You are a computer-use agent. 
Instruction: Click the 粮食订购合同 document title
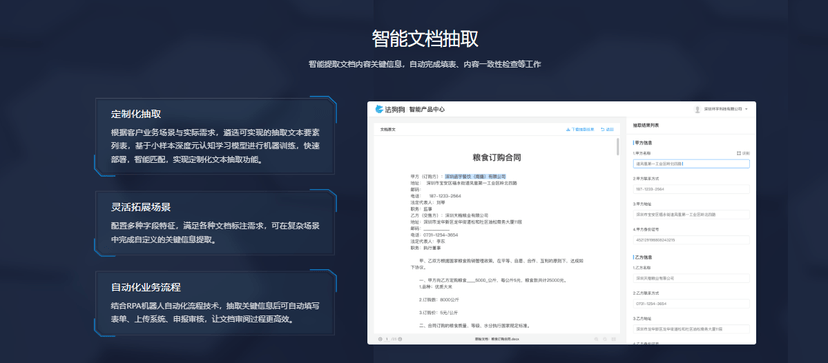tap(497, 157)
